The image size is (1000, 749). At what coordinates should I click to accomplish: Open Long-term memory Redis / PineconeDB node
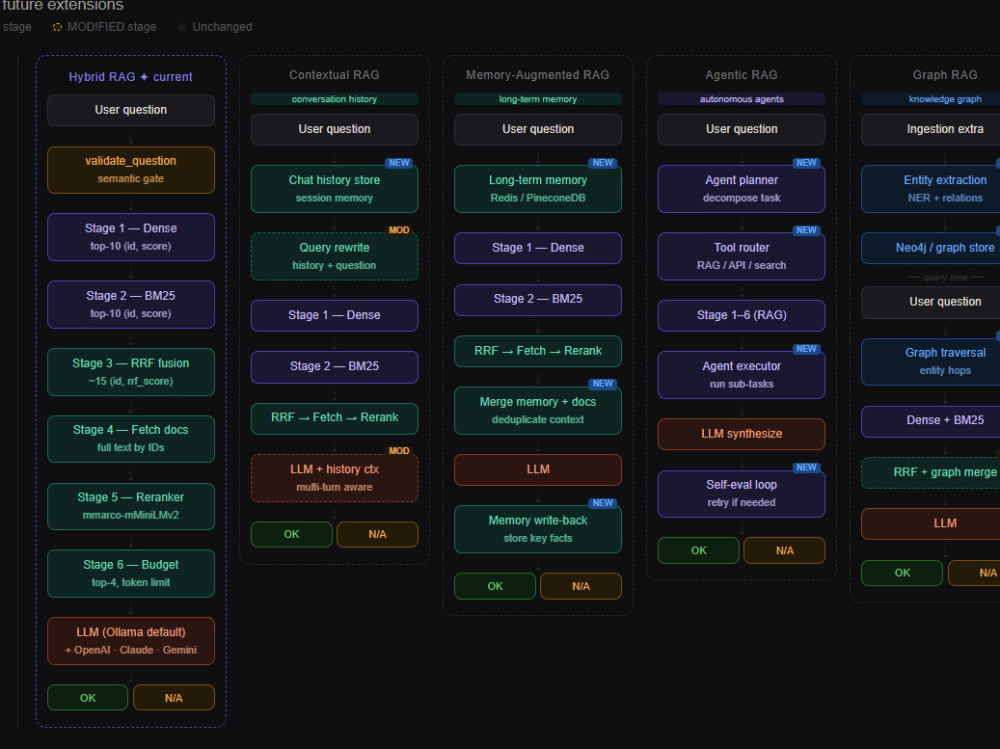[x=538, y=189]
